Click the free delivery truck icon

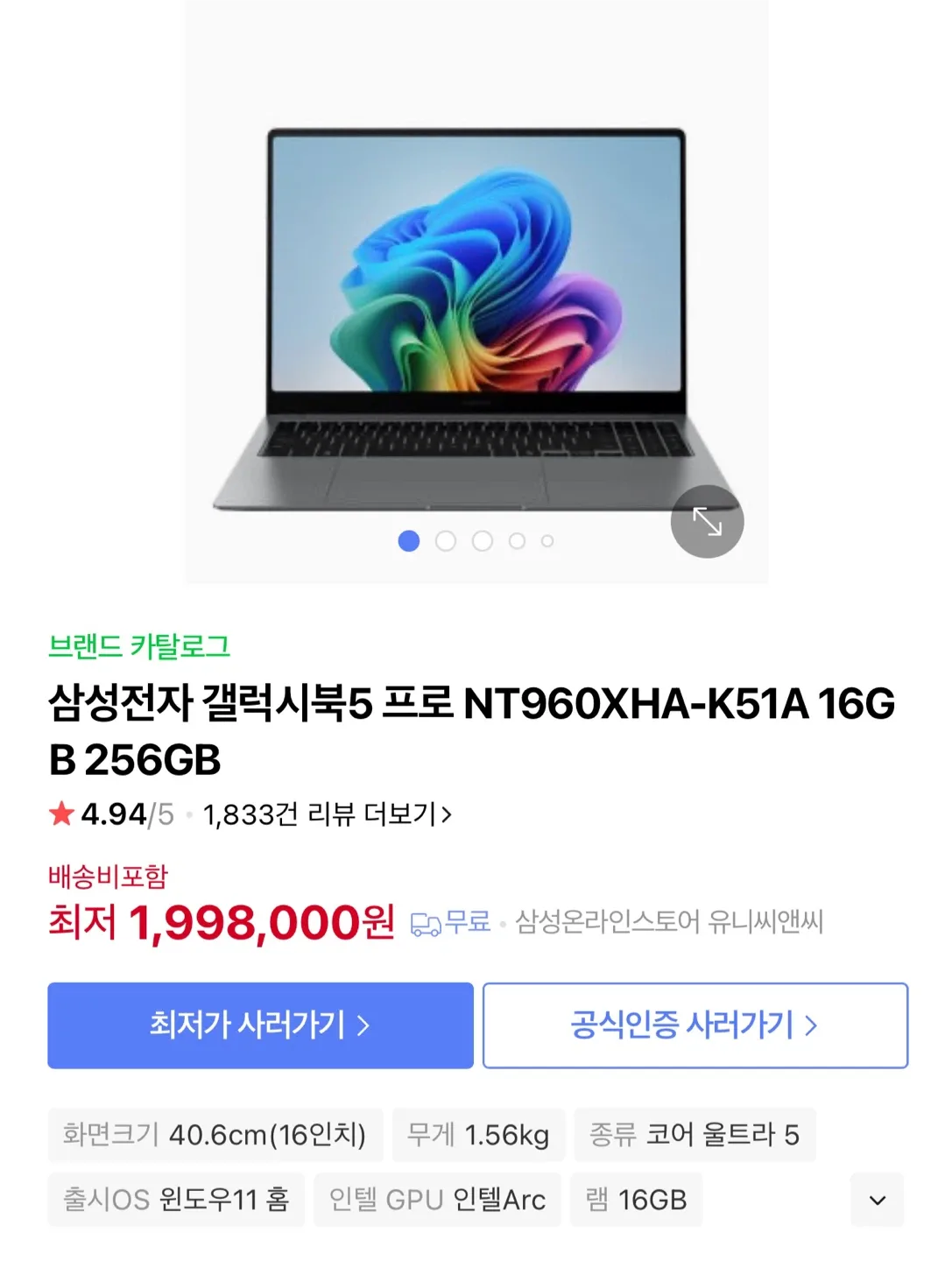[x=426, y=924]
